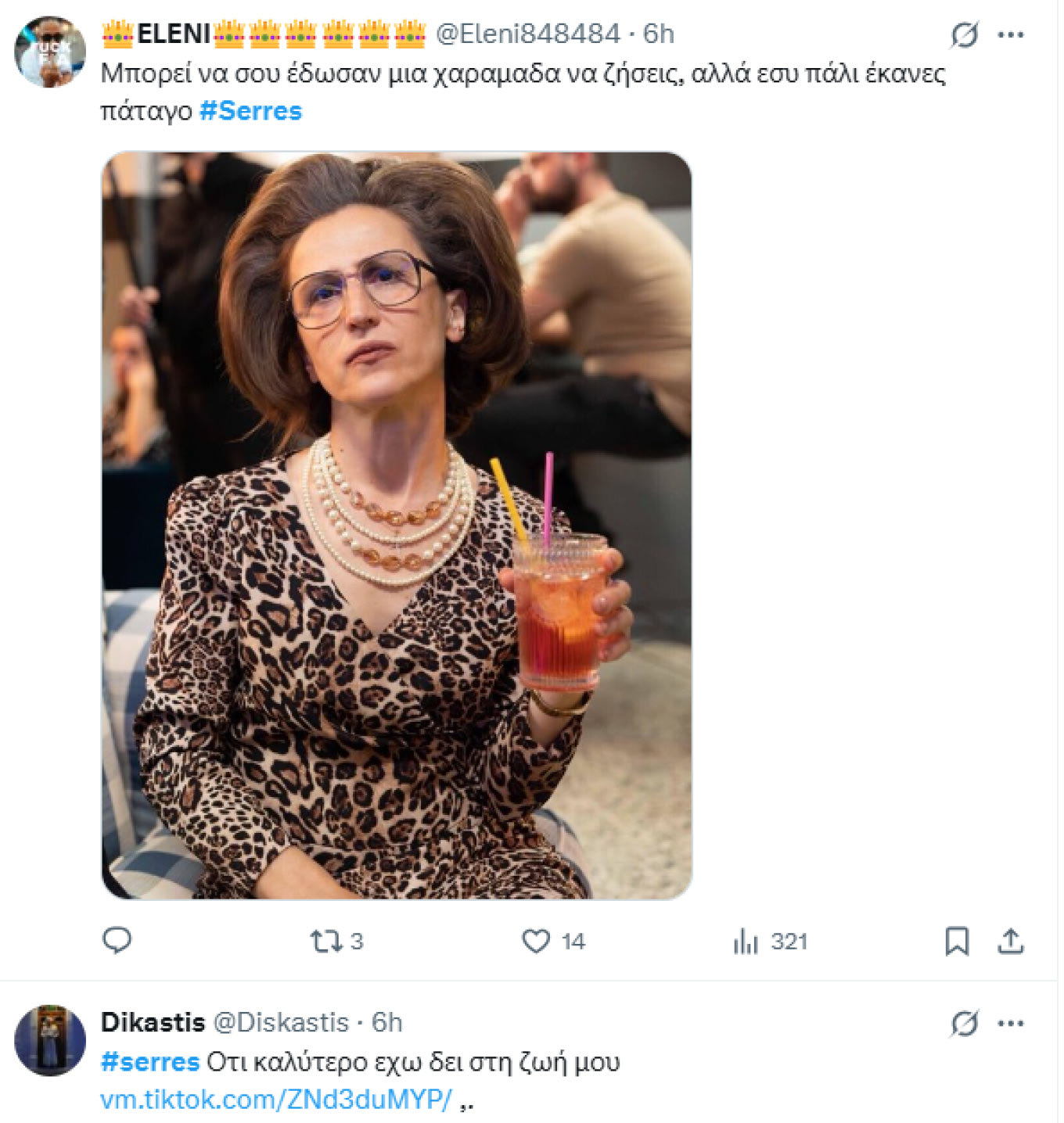
Task: Share ELENI's tweet via share icon
Action: 1010,941
